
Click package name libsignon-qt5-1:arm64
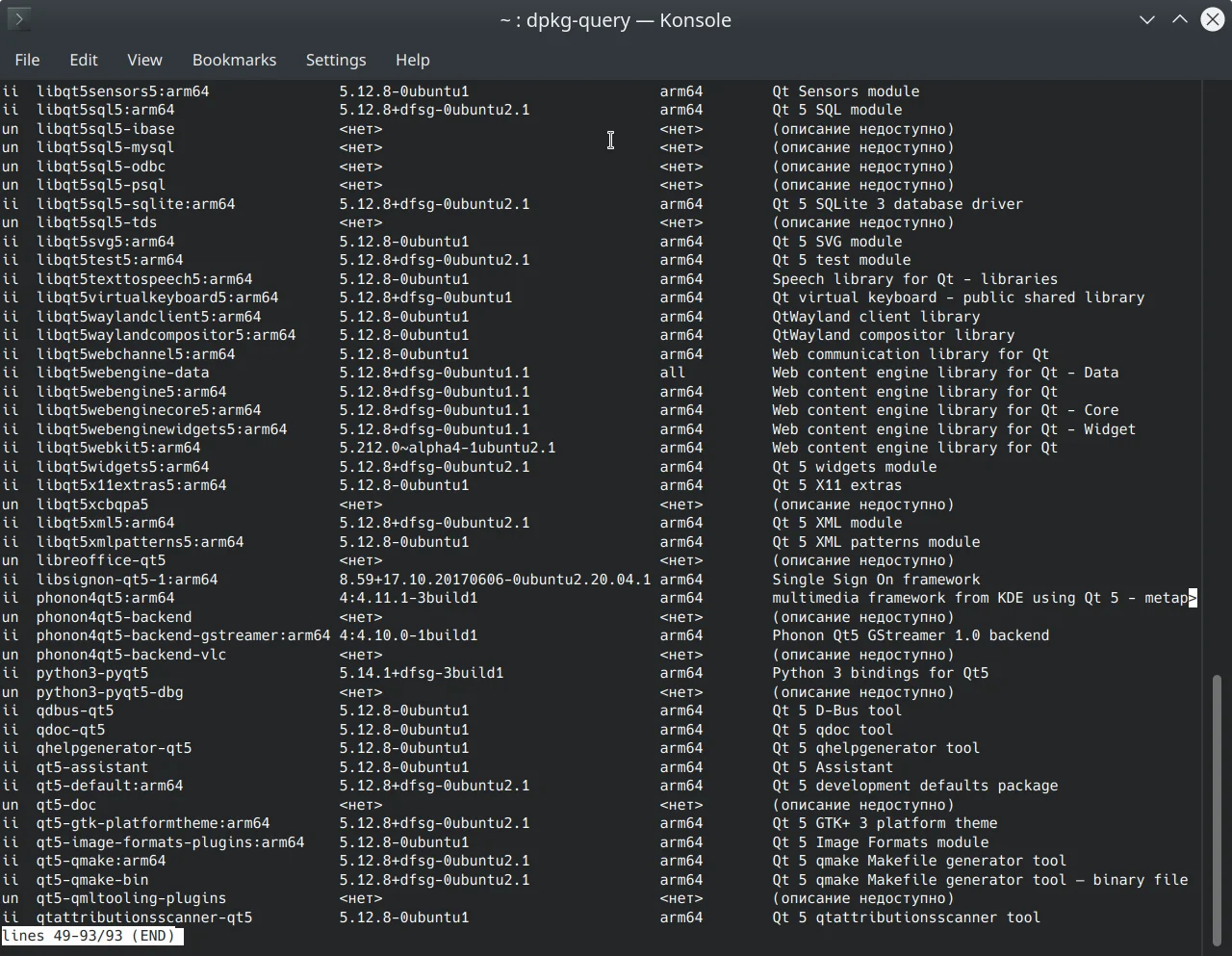[127, 580]
